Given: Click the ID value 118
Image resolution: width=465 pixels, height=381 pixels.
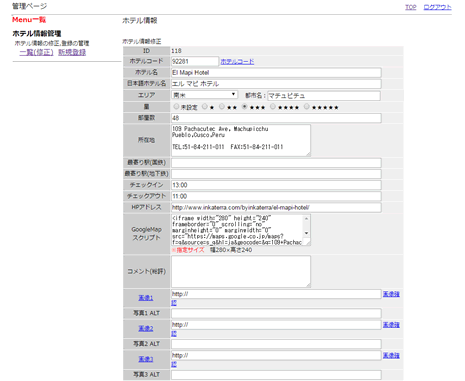Looking at the screenshot, I should [176, 51].
